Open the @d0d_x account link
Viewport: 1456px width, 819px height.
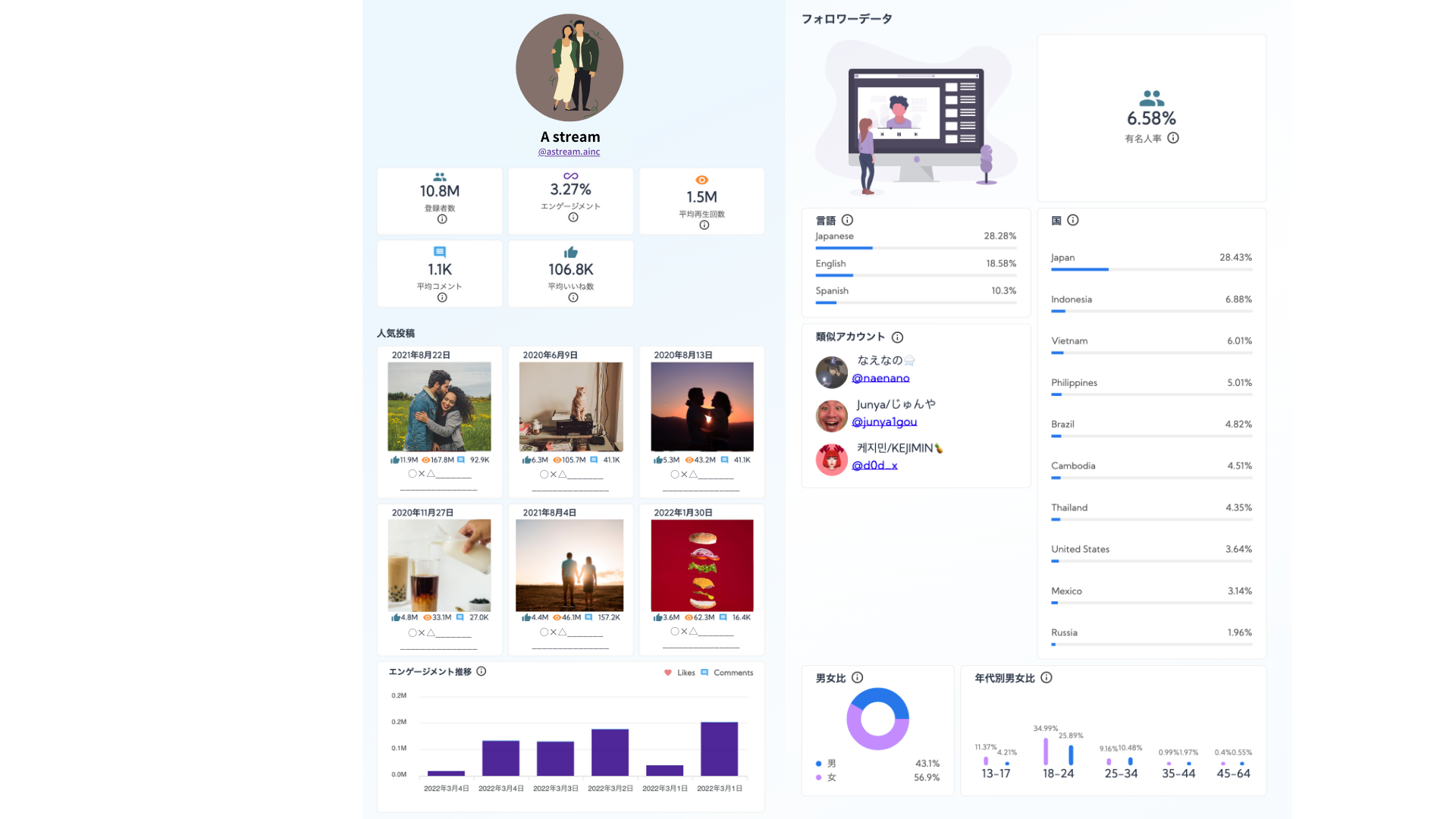tap(874, 466)
